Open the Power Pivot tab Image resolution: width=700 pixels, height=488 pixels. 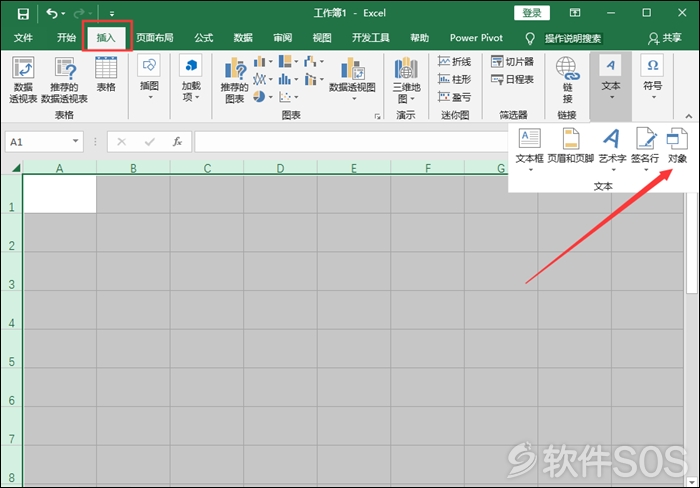point(476,38)
